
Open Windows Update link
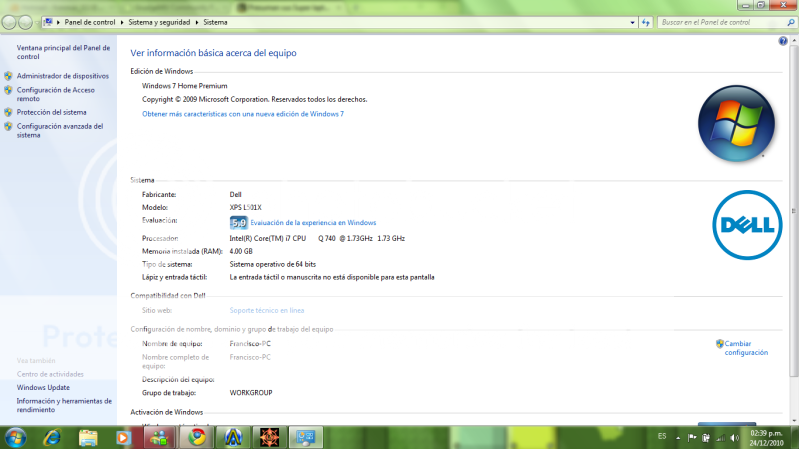click(x=43, y=387)
